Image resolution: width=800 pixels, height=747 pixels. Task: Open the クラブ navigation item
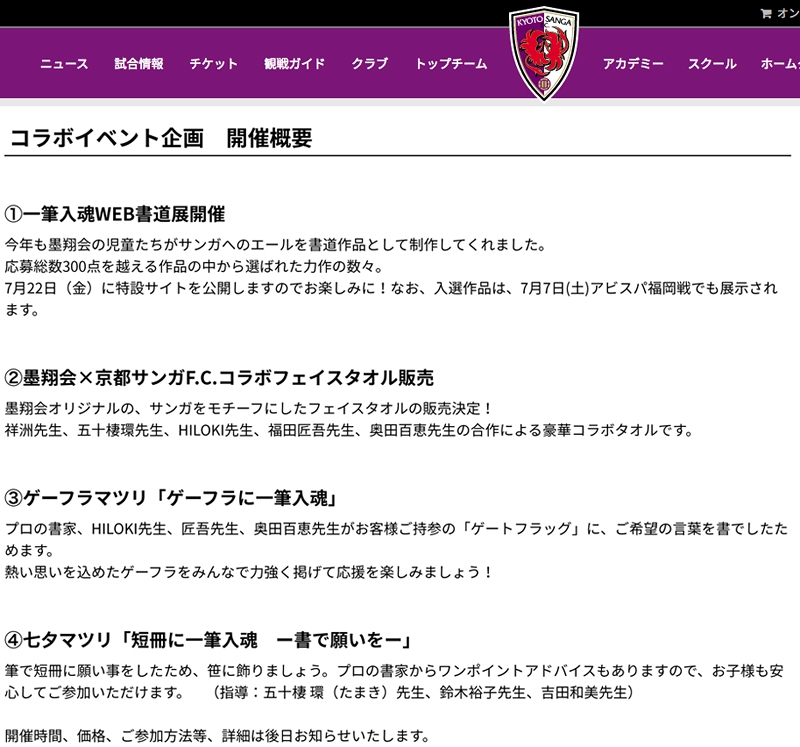pyautogui.click(x=370, y=64)
